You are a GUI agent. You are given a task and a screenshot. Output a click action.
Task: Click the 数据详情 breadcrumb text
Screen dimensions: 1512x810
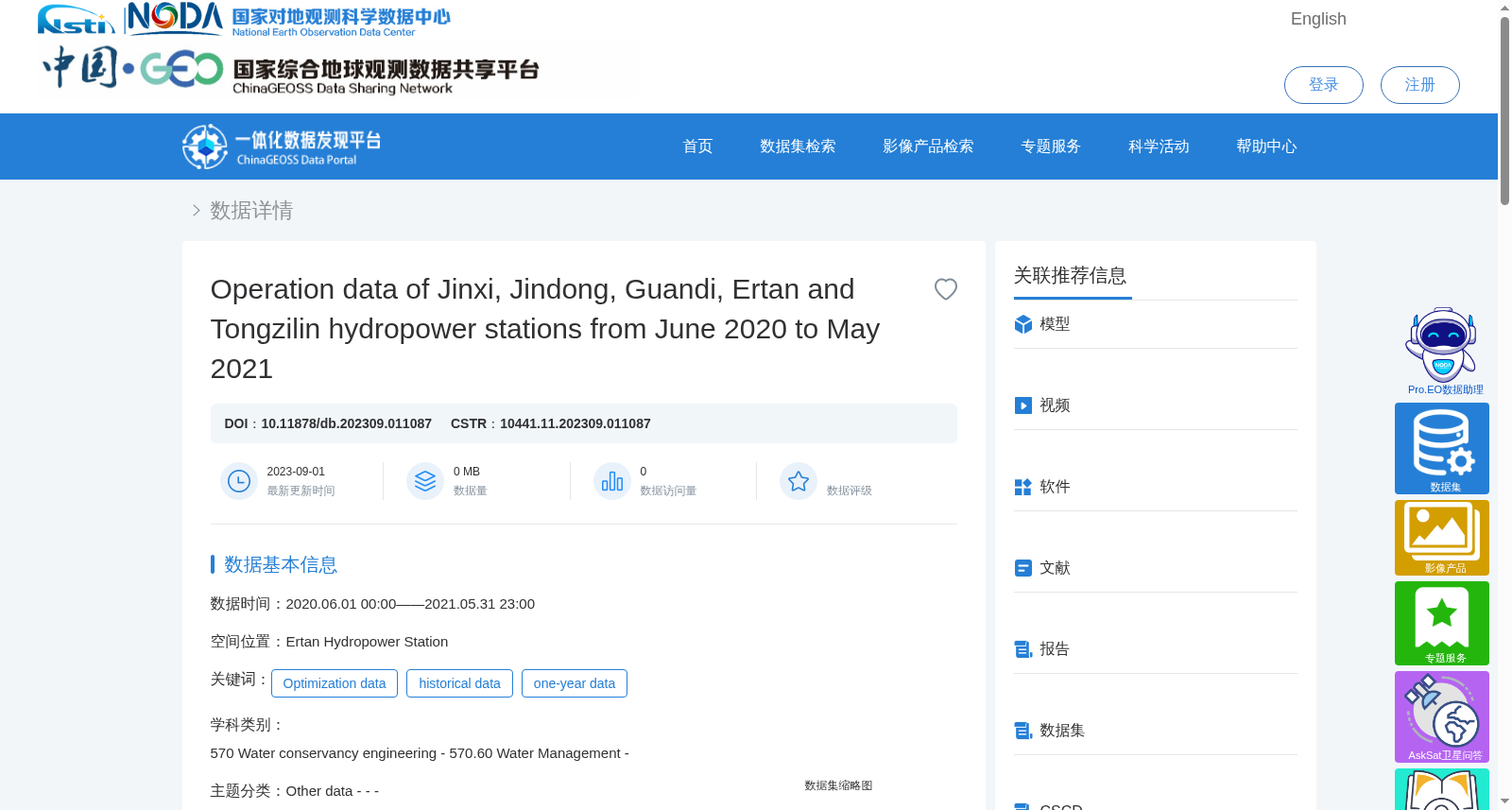coord(251,210)
